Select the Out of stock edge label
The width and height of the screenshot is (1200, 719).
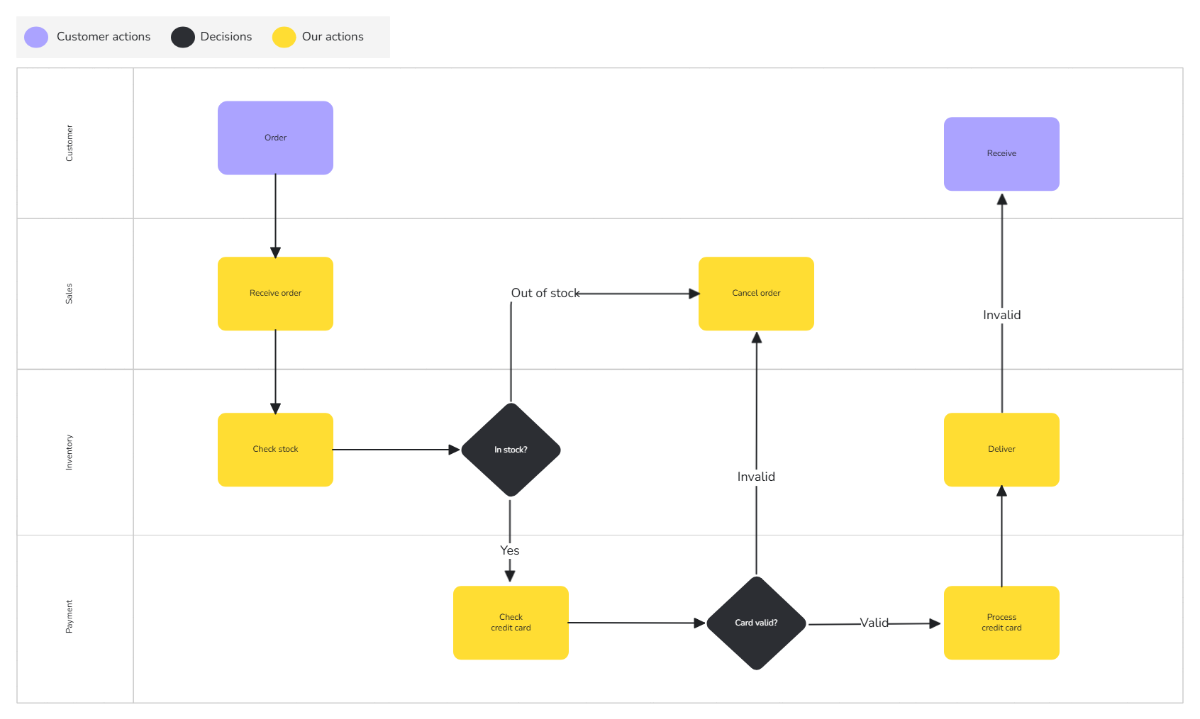545,292
